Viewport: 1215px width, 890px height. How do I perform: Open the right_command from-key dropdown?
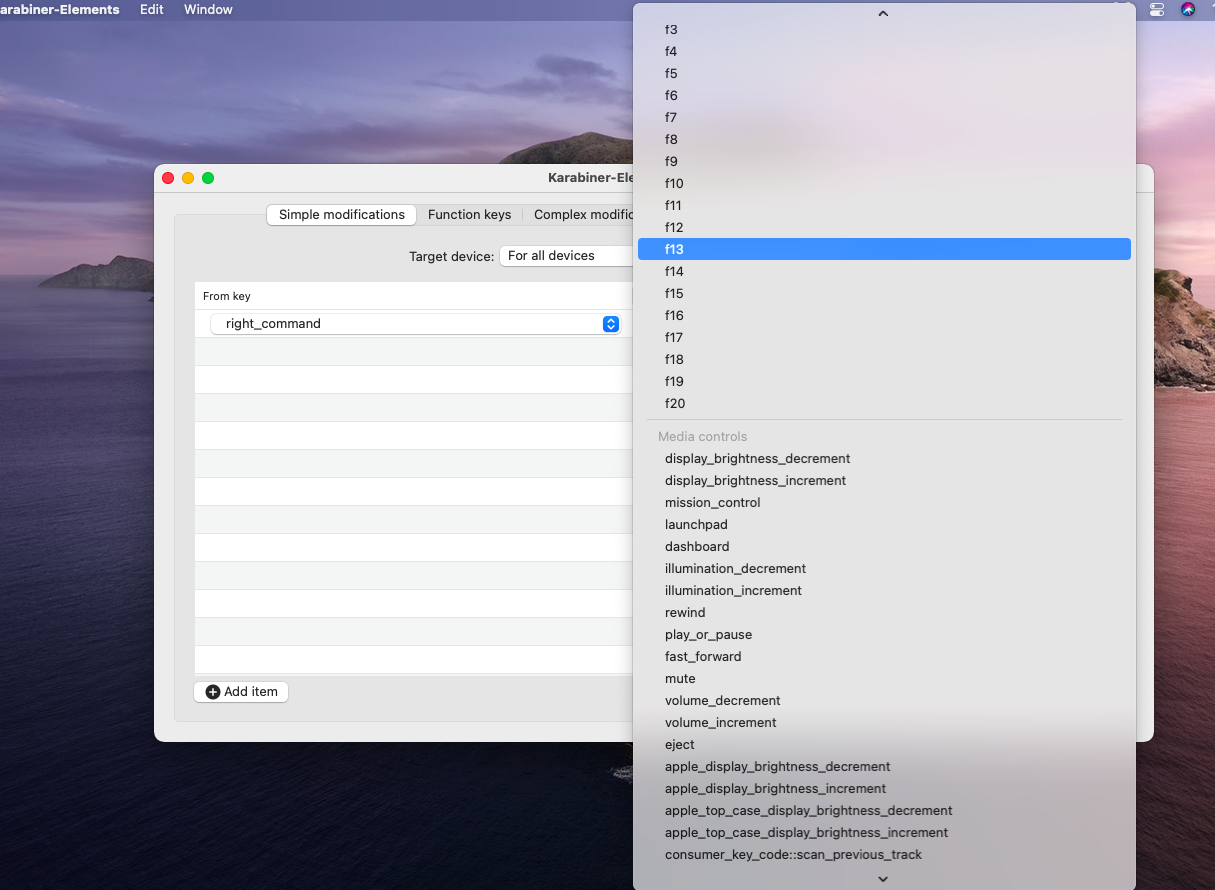415,324
